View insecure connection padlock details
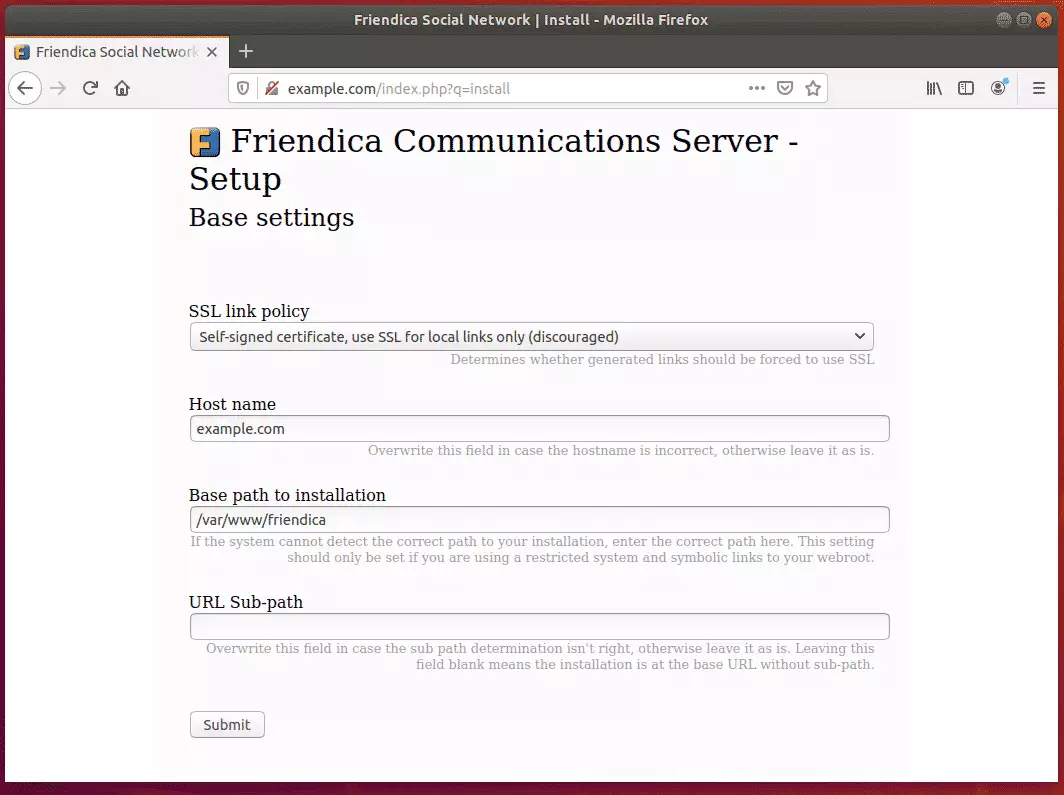The height and width of the screenshot is (795, 1064). click(x=272, y=88)
